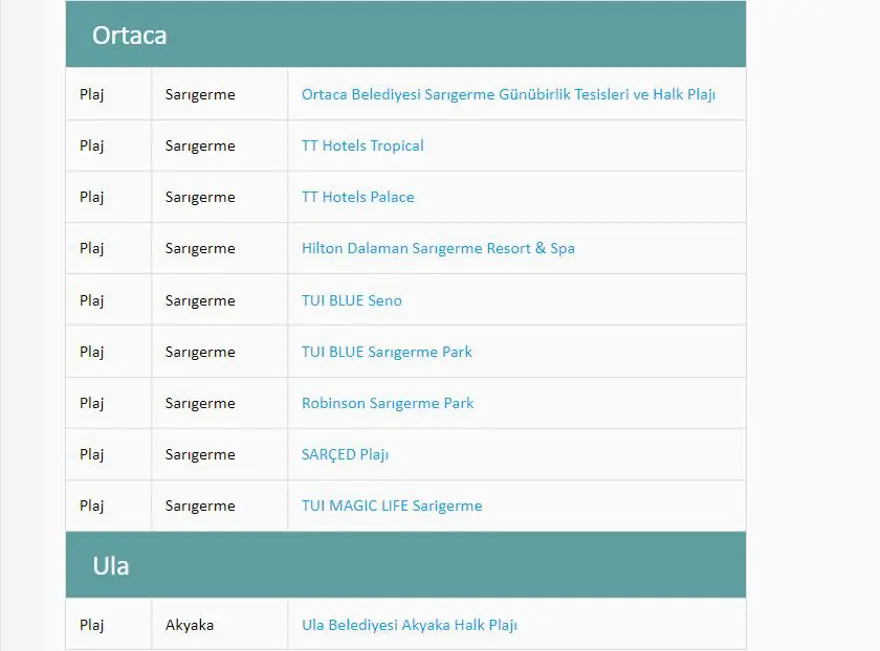The height and width of the screenshot is (651, 880).
Task: Select Sarıgerme cell in Robinson row
Action: tap(200, 403)
